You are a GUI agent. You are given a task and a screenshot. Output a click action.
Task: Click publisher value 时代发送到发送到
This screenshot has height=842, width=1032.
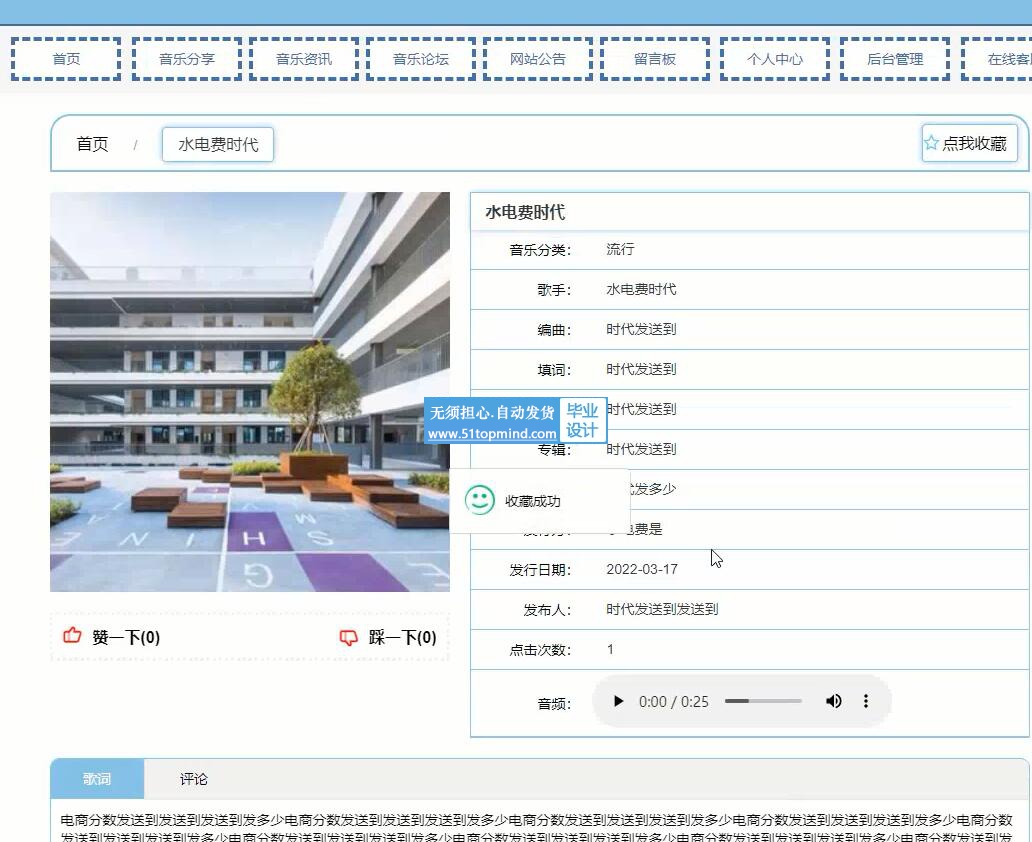click(662, 609)
